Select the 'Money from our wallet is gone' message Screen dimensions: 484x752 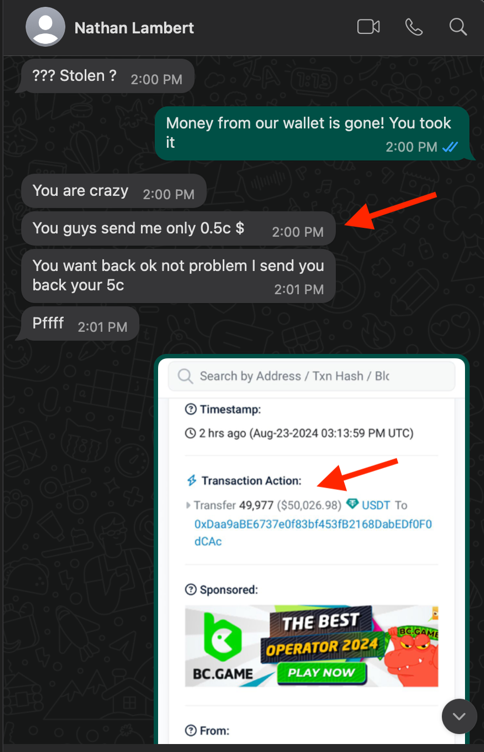click(x=312, y=133)
